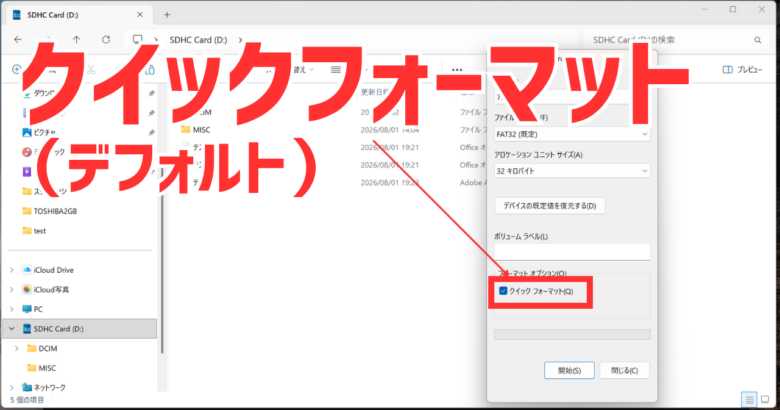Click the iCloud写真 photos icon
Viewport: 780px width, 410px height.
27,290
